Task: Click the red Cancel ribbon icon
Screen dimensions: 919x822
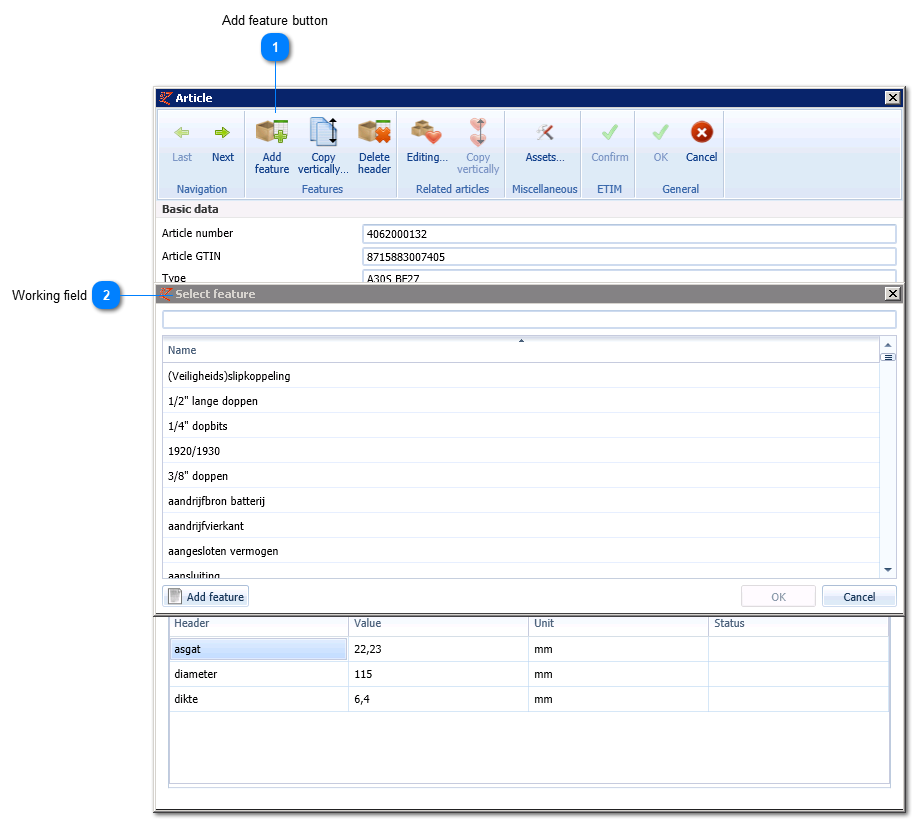Action: tap(702, 132)
